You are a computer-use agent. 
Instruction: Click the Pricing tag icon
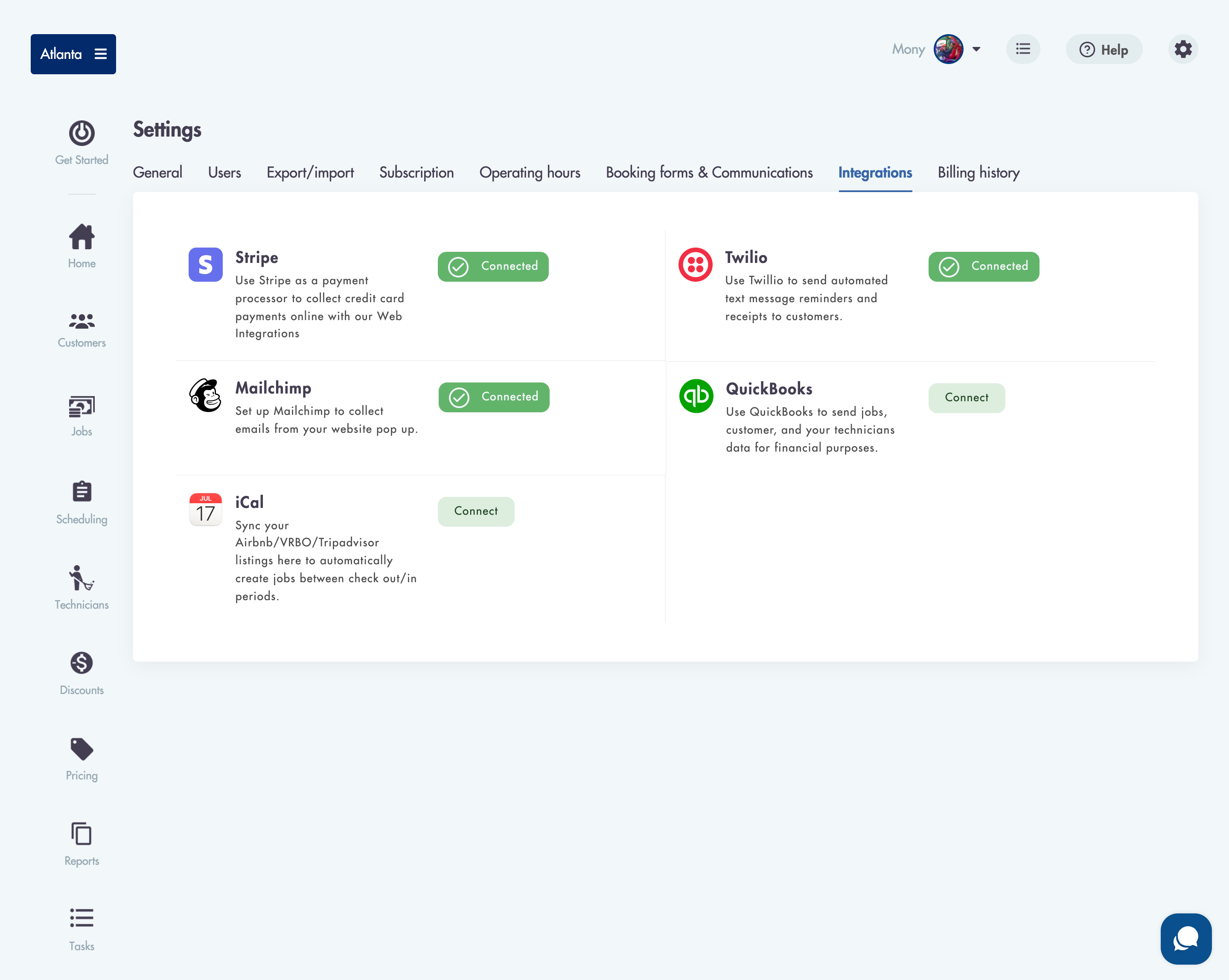pyautogui.click(x=82, y=747)
